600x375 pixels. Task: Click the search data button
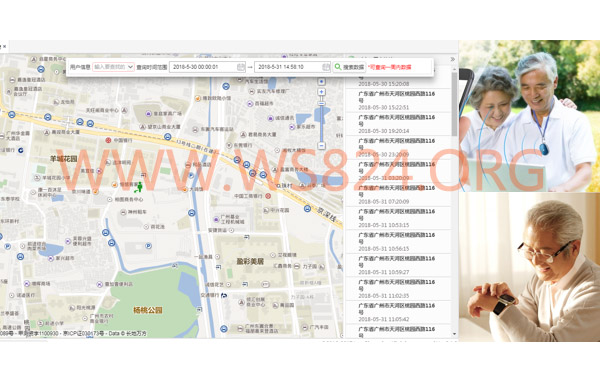coord(349,67)
